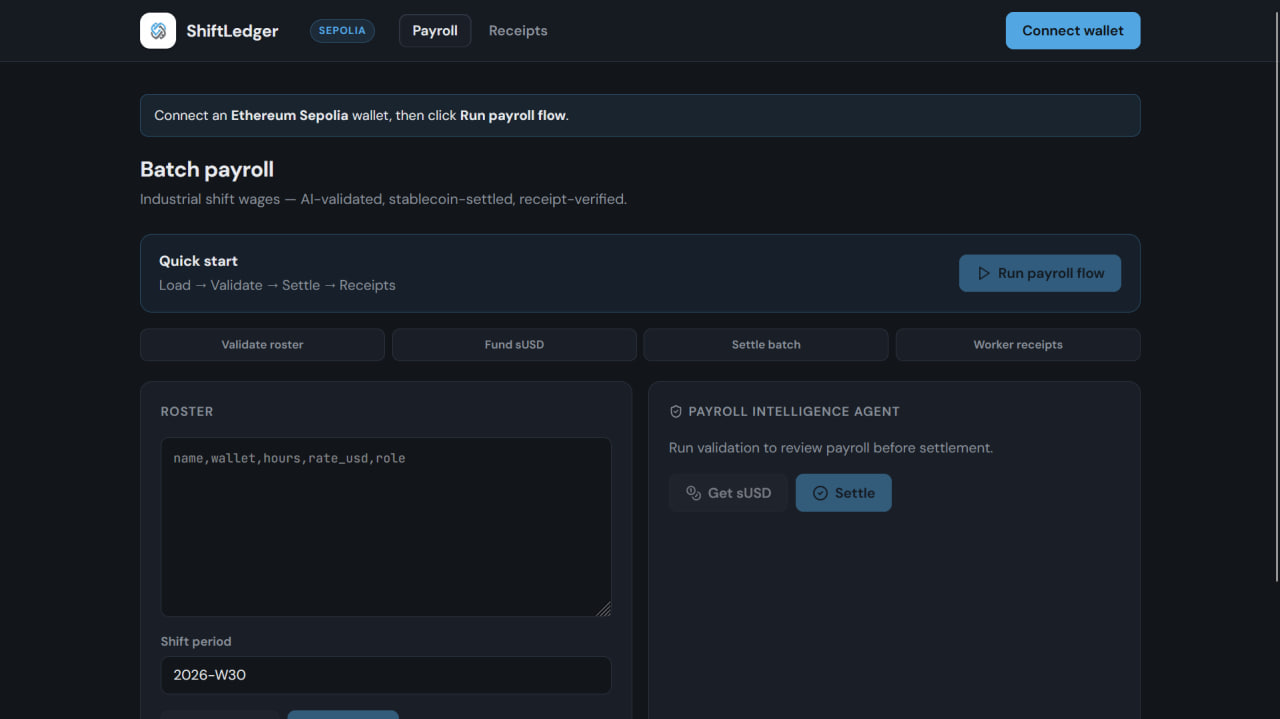Focus the roster CSV text area
This screenshot has width=1280, height=719.
click(x=386, y=527)
